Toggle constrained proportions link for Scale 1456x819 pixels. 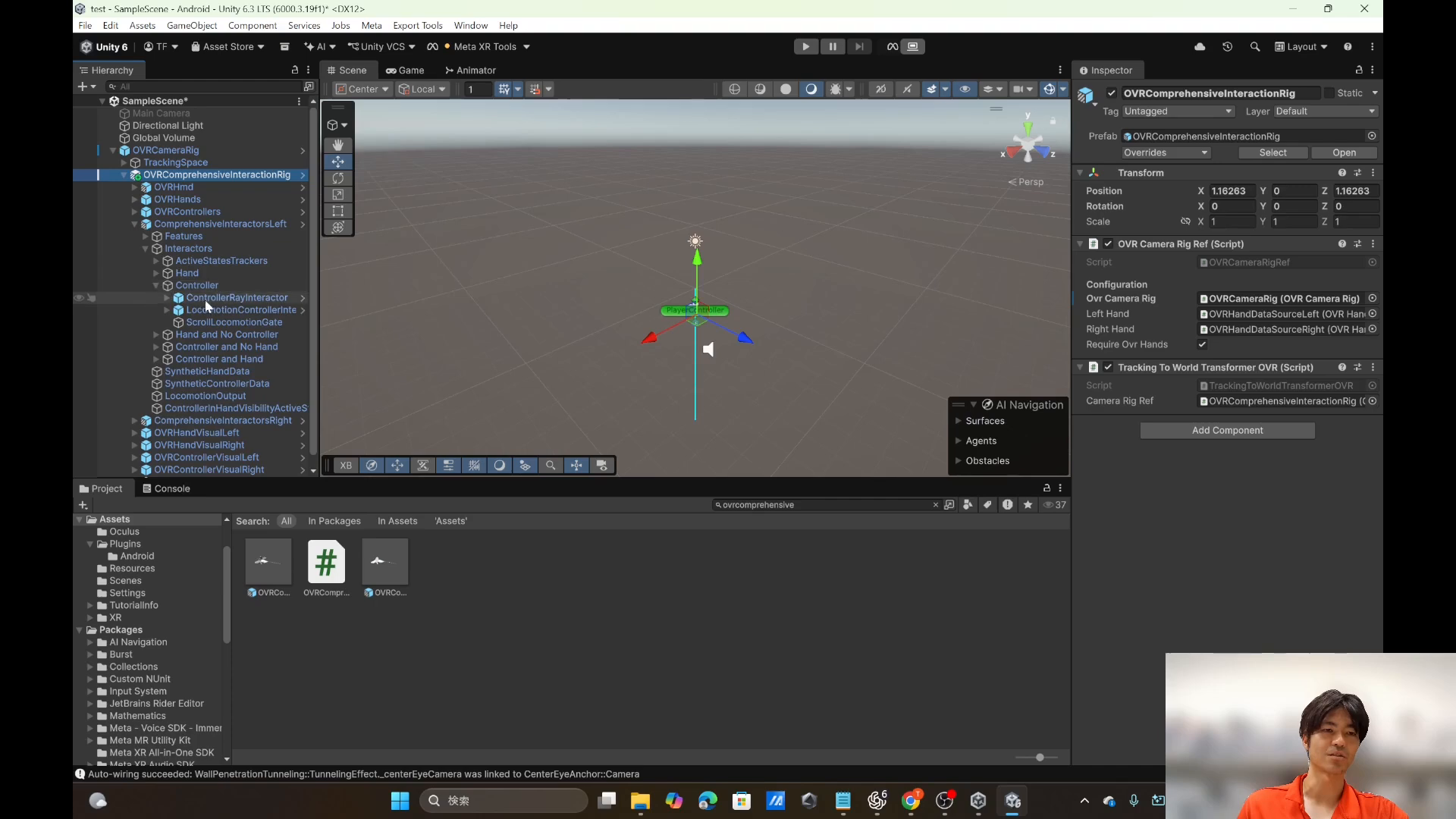tap(1185, 222)
